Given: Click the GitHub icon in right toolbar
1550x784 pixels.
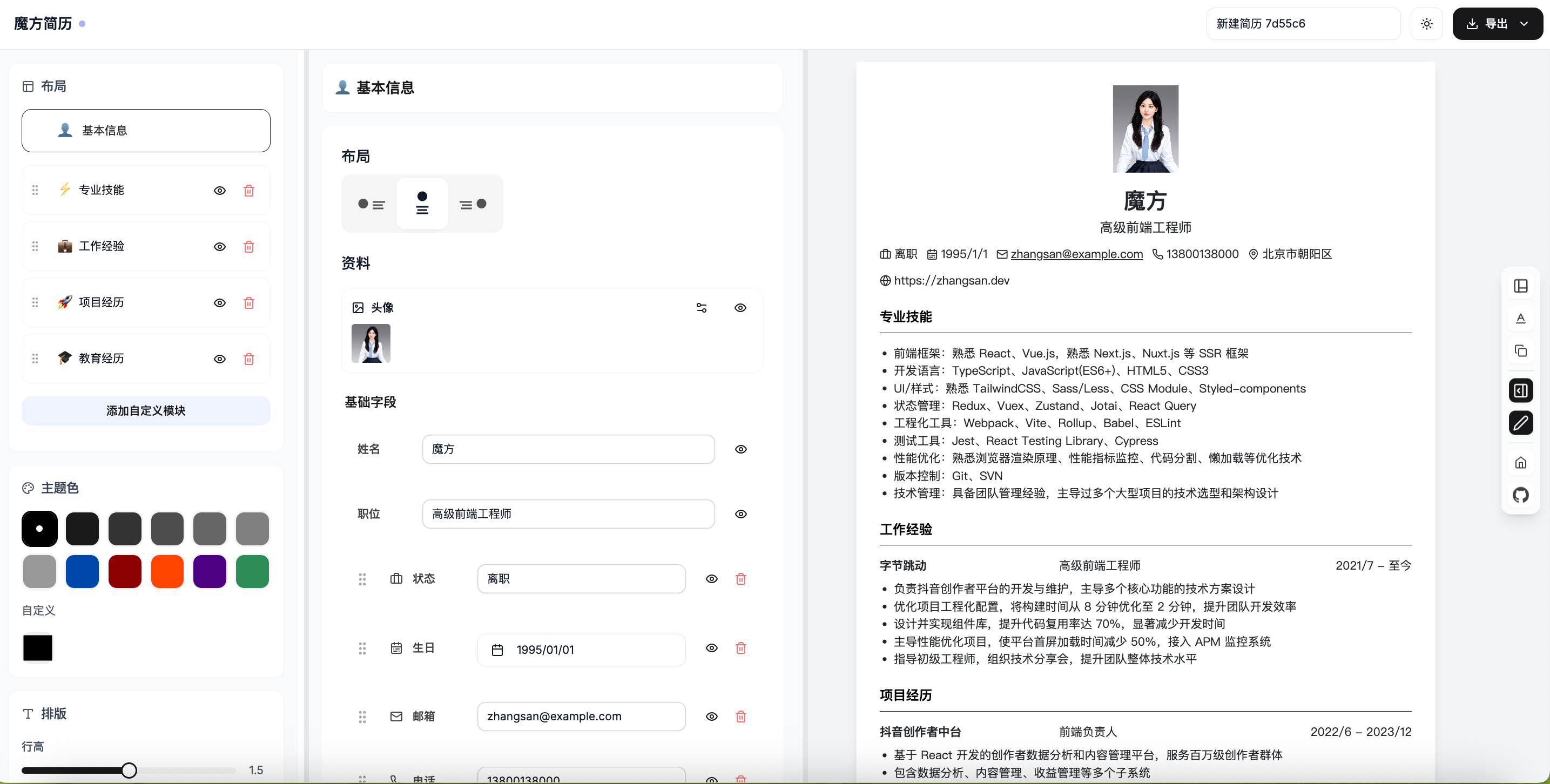Looking at the screenshot, I should pyautogui.click(x=1520, y=495).
